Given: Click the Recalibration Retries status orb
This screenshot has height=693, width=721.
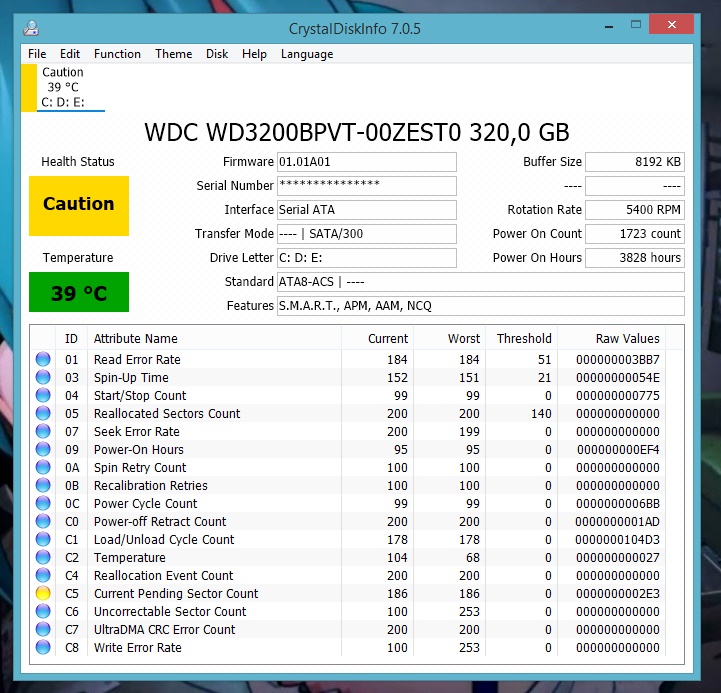Looking at the screenshot, I should pyautogui.click(x=43, y=485).
